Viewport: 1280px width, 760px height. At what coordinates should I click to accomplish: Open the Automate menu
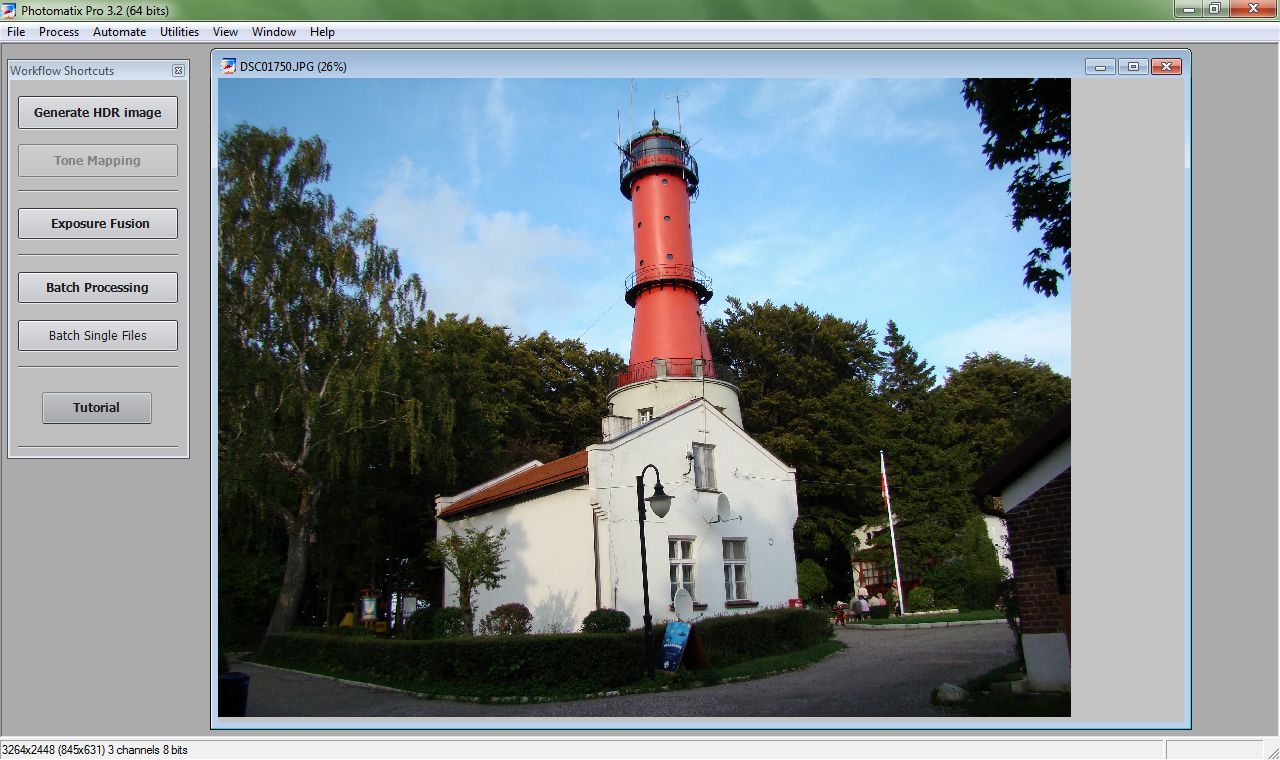click(x=119, y=32)
